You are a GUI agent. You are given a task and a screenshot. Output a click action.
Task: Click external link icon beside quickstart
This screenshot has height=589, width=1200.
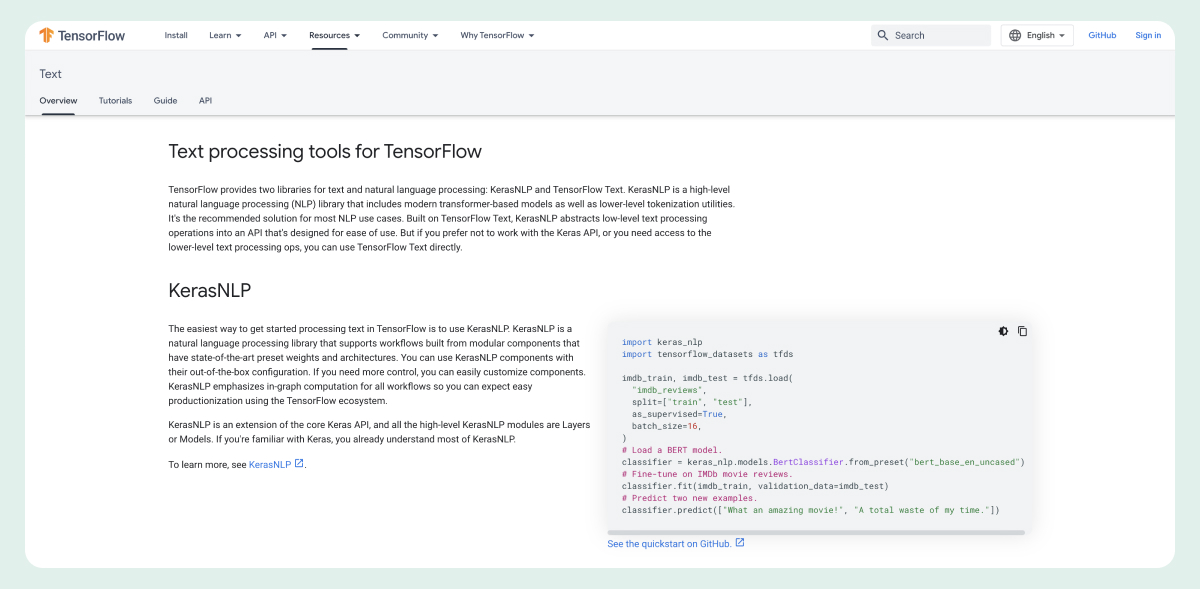(x=740, y=543)
